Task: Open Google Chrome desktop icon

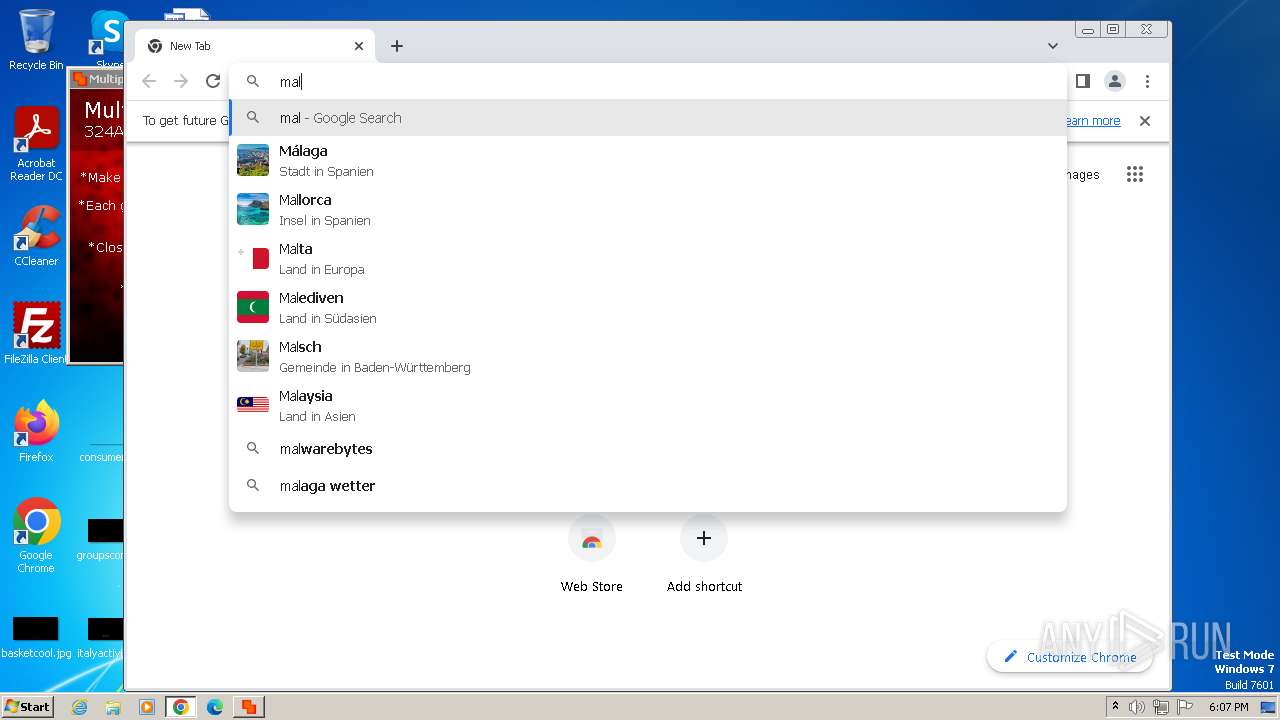Action: [x=36, y=535]
